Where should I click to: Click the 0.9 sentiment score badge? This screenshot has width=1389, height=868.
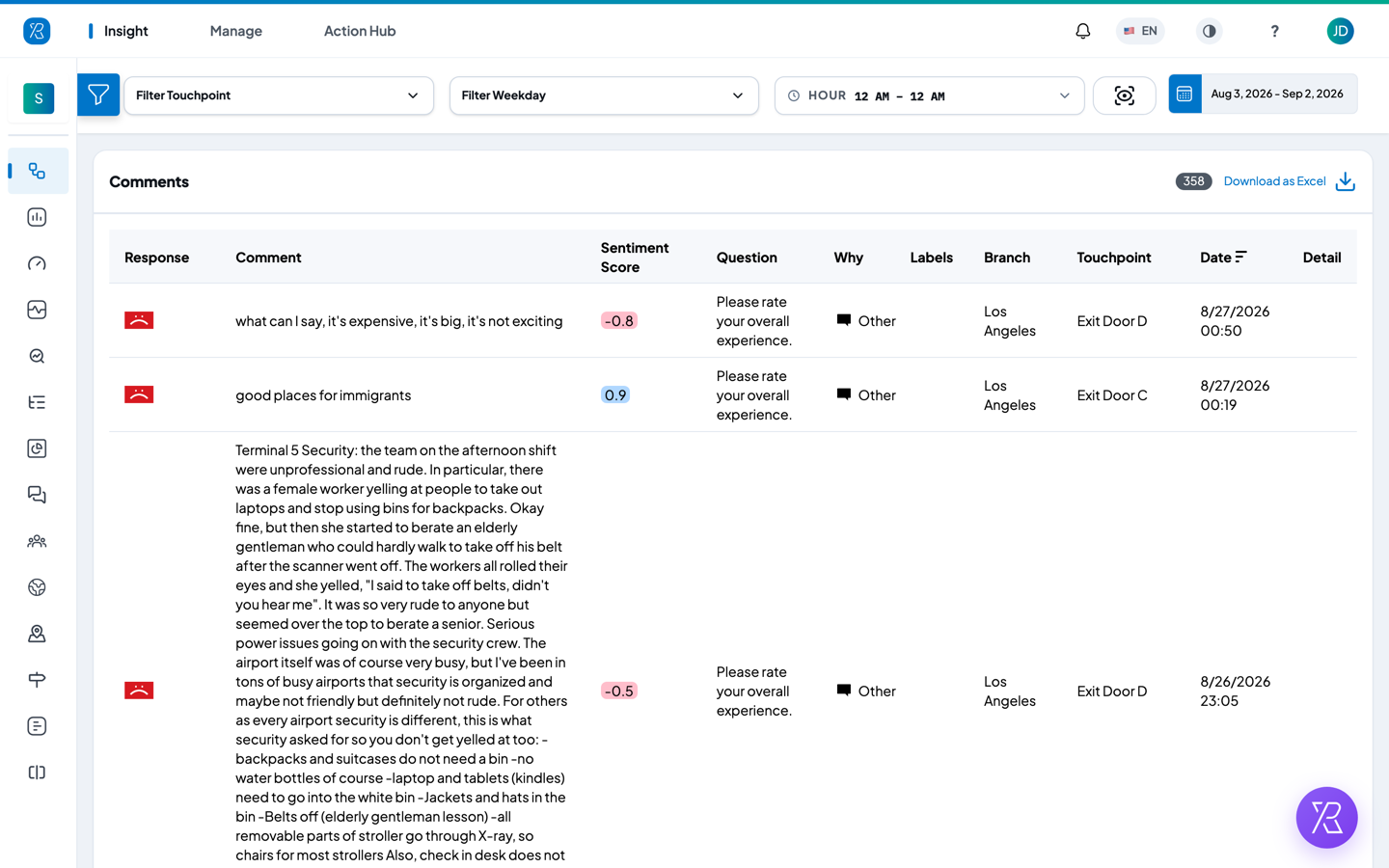(x=615, y=395)
